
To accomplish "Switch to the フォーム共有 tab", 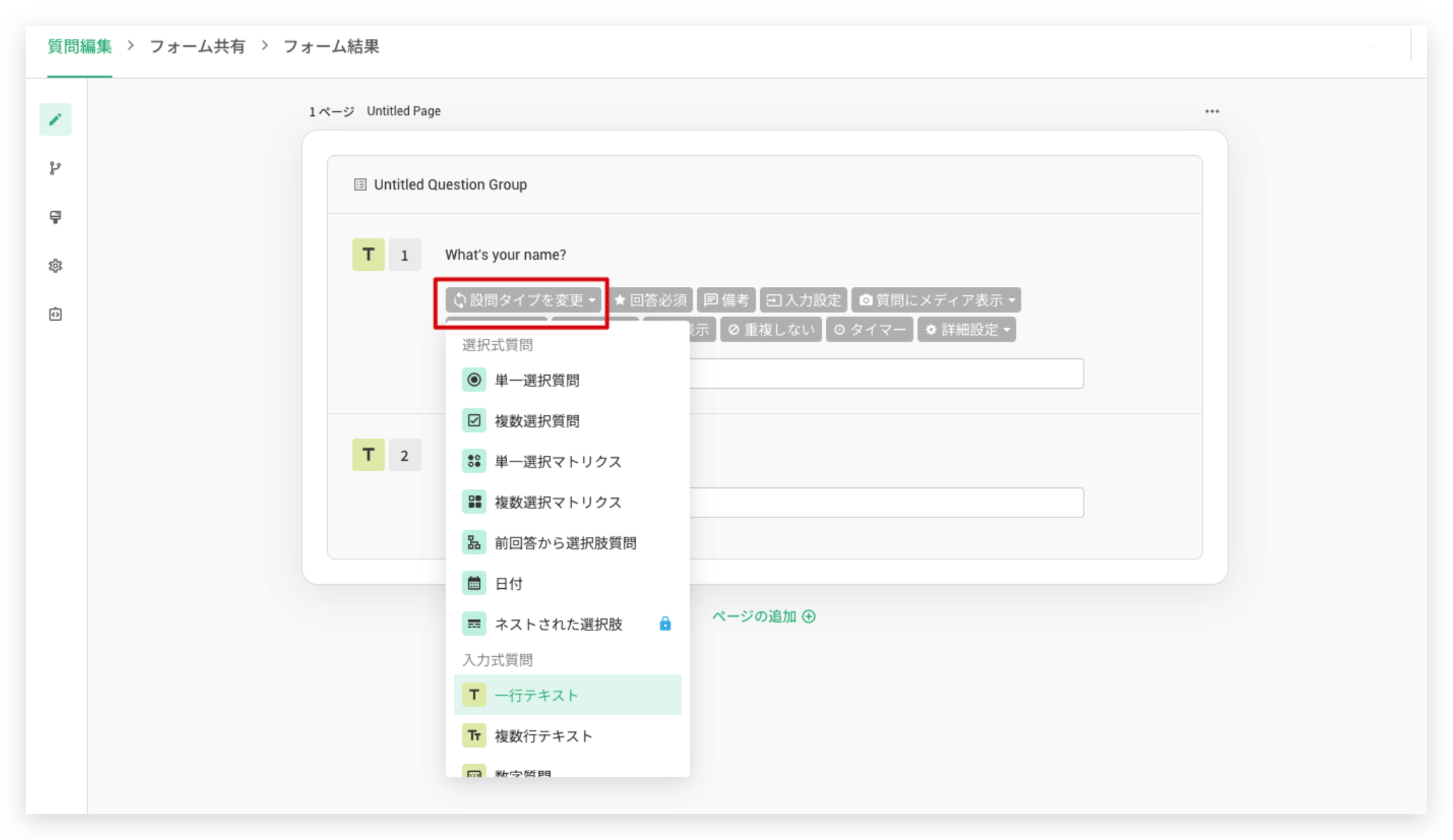I will click(197, 47).
